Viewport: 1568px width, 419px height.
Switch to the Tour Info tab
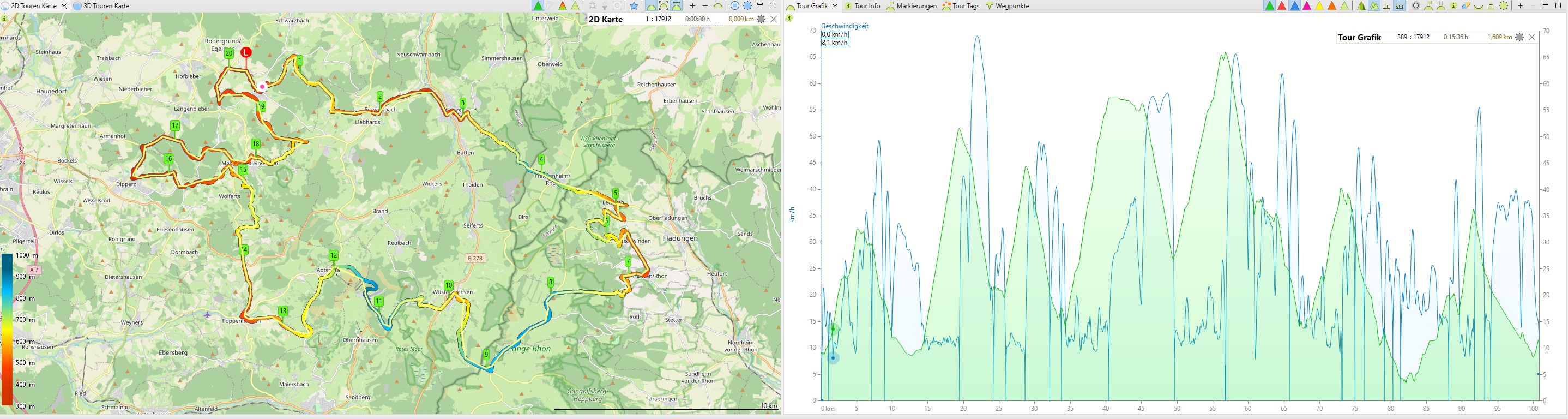pos(863,6)
